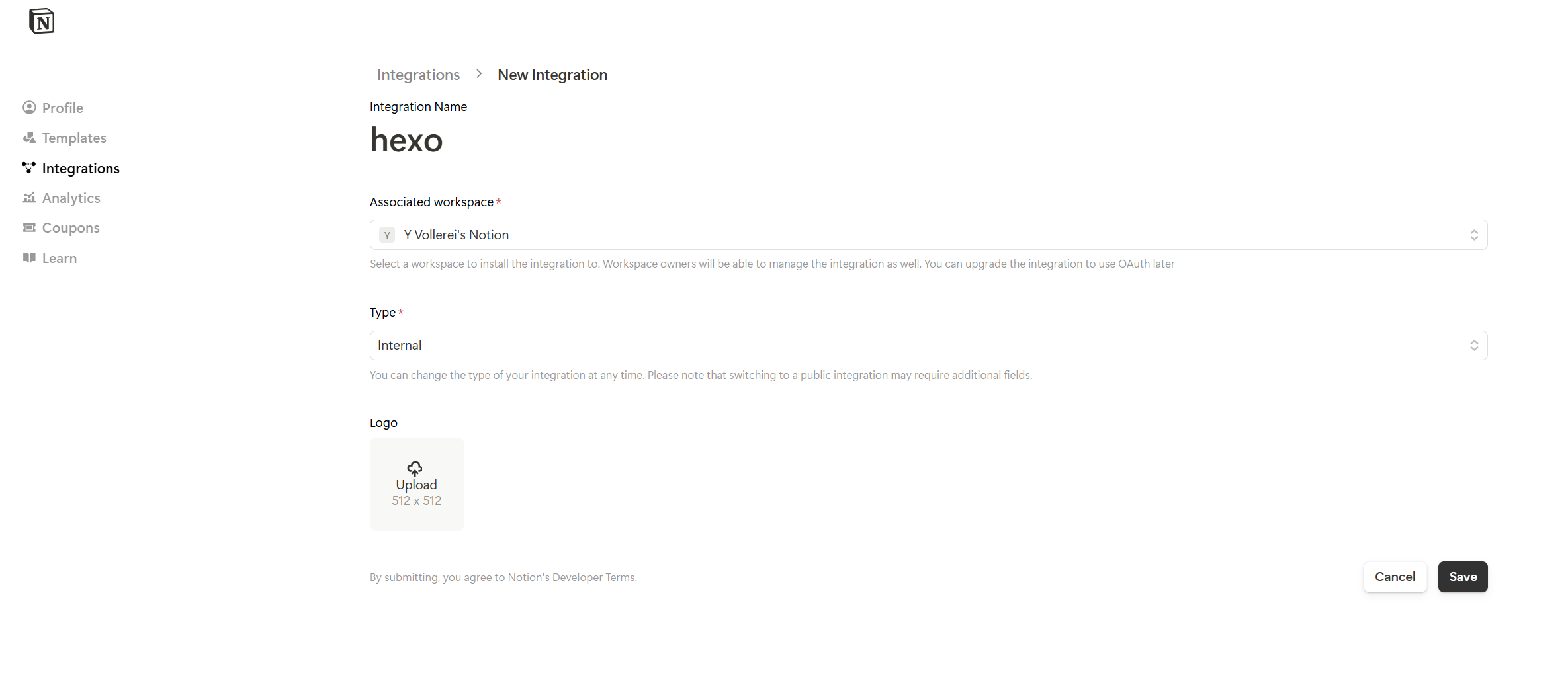Screen dimensions: 1568x679
Task: Click the workspace selector up-down arrows
Action: 1474,235
